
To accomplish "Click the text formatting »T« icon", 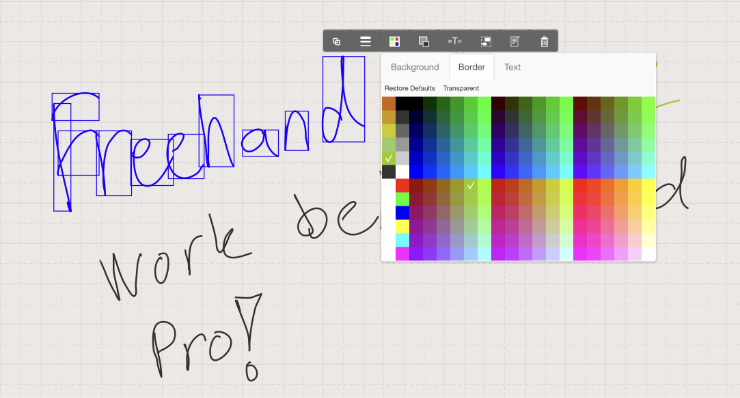I will click(x=454, y=41).
